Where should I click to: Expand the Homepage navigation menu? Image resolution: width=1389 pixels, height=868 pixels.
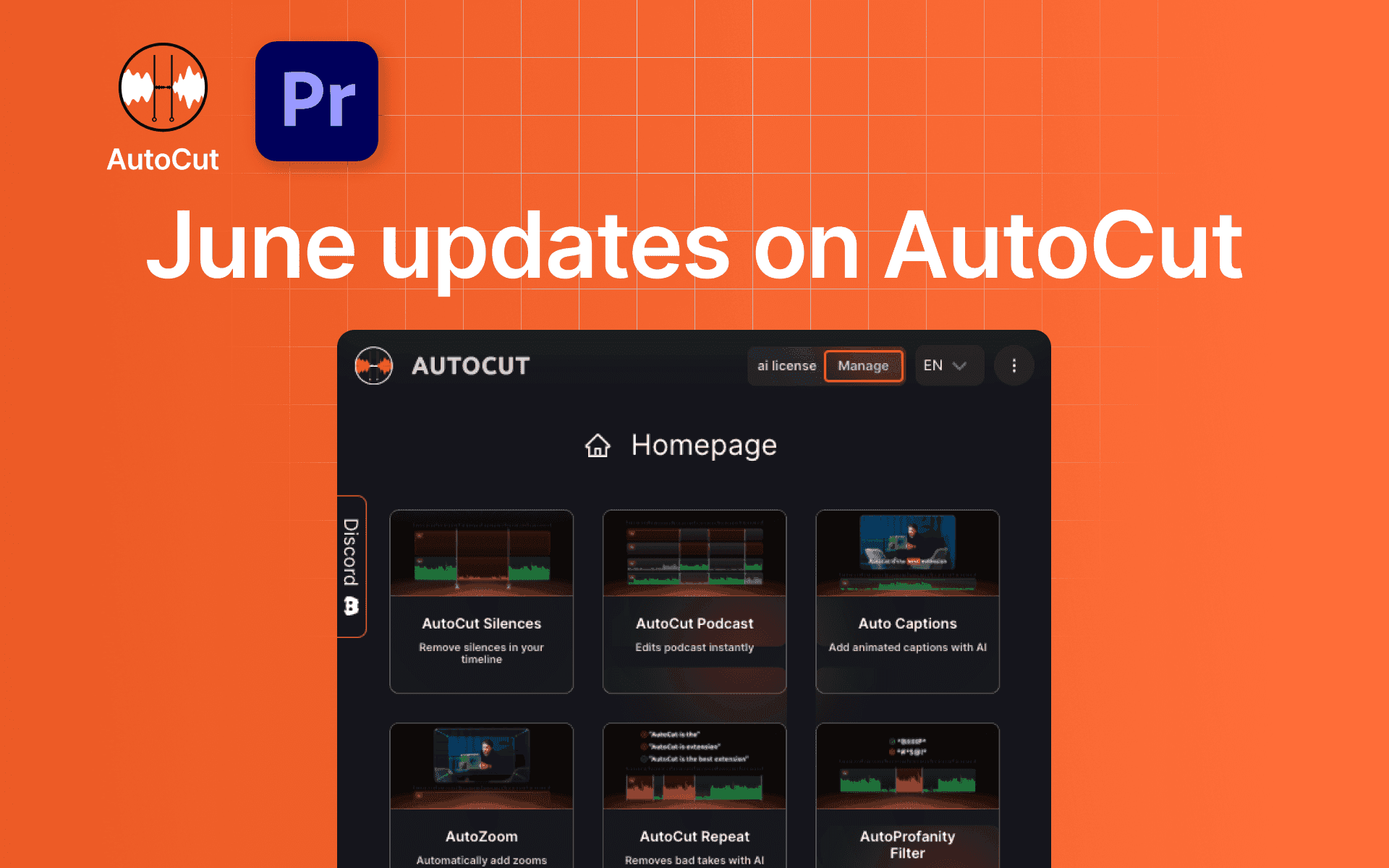[x=700, y=450]
